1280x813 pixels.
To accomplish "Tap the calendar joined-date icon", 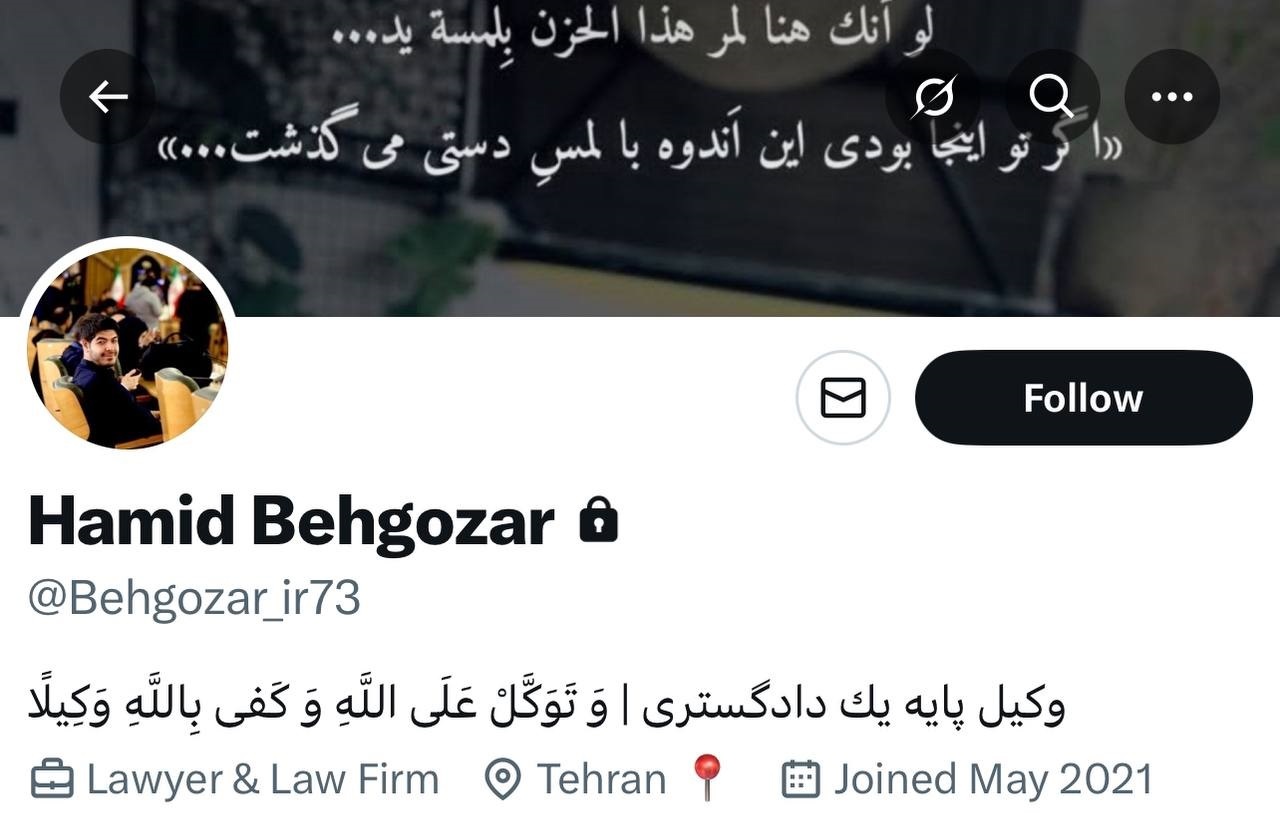I will pyautogui.click(x=800, y=780).
